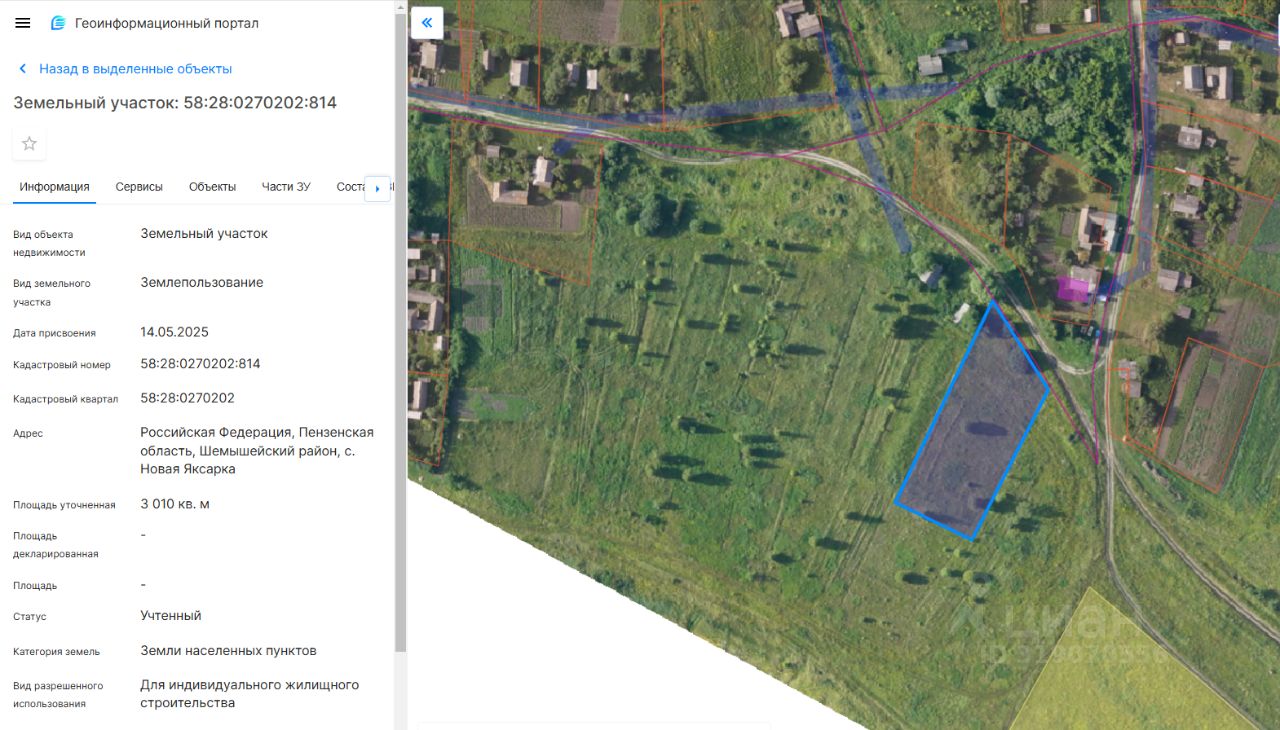Click the area value 3 010 кв. м

click(175, 504)
